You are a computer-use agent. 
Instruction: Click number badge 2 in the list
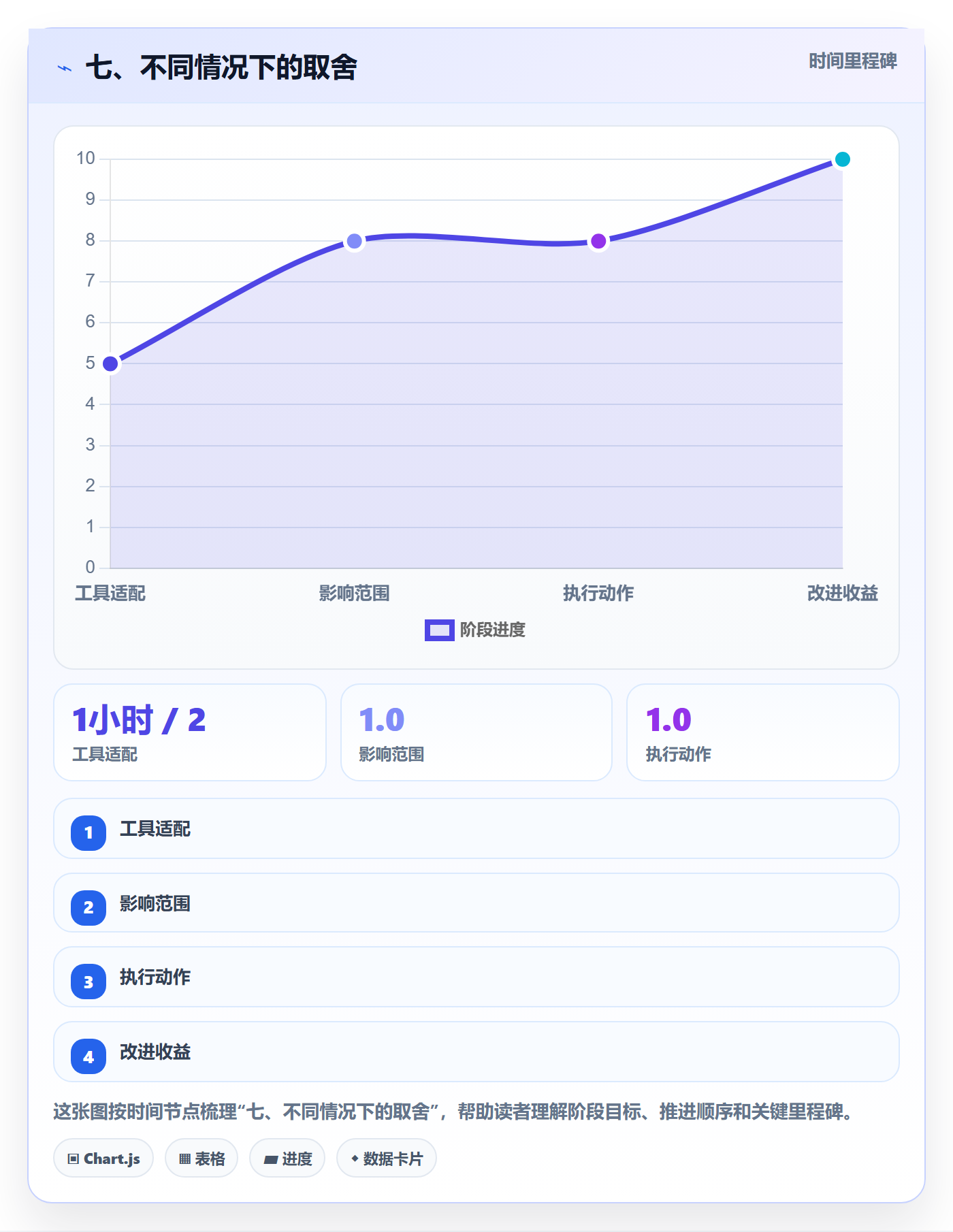point(88,907)
